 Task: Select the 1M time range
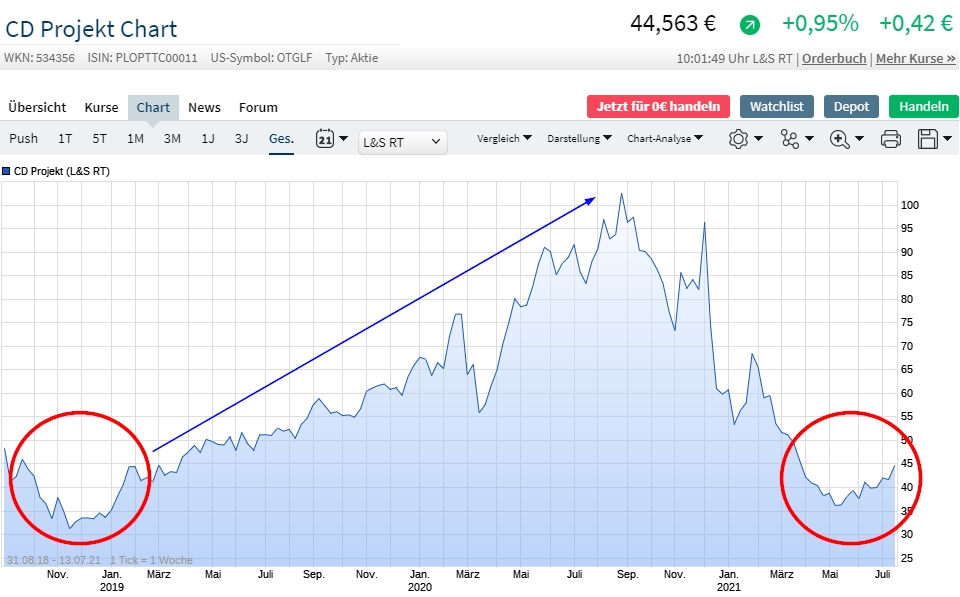coord(135,139)
